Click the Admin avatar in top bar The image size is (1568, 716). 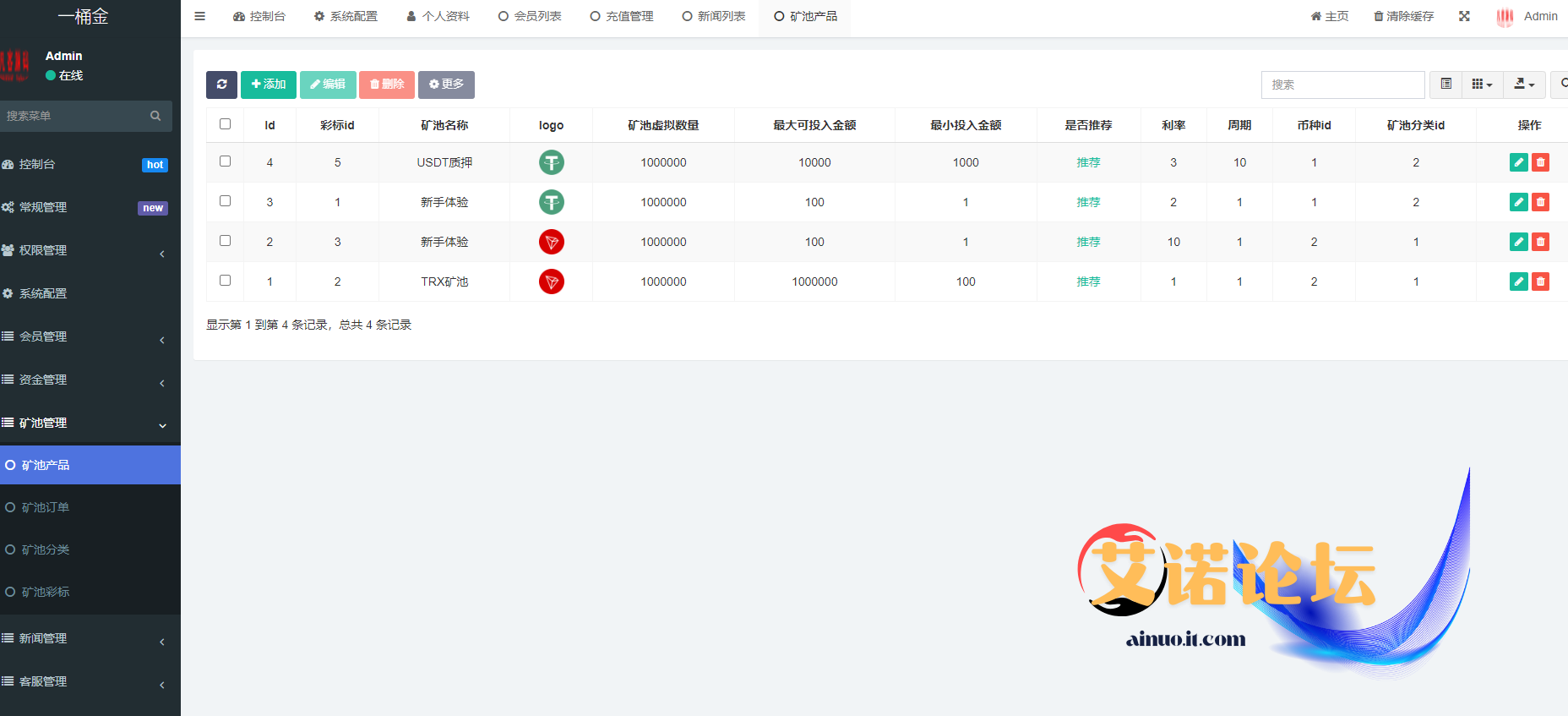pyautogui.click(x=1505, y=17)
